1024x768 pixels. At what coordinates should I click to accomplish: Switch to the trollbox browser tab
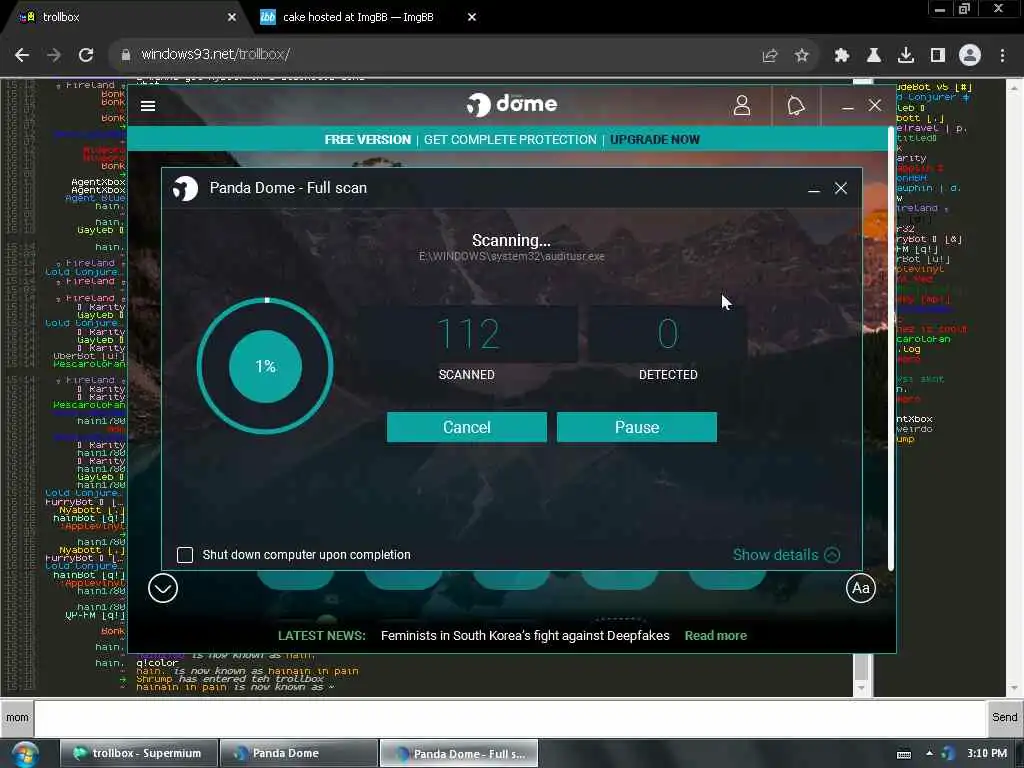click(x=124, y=17)
